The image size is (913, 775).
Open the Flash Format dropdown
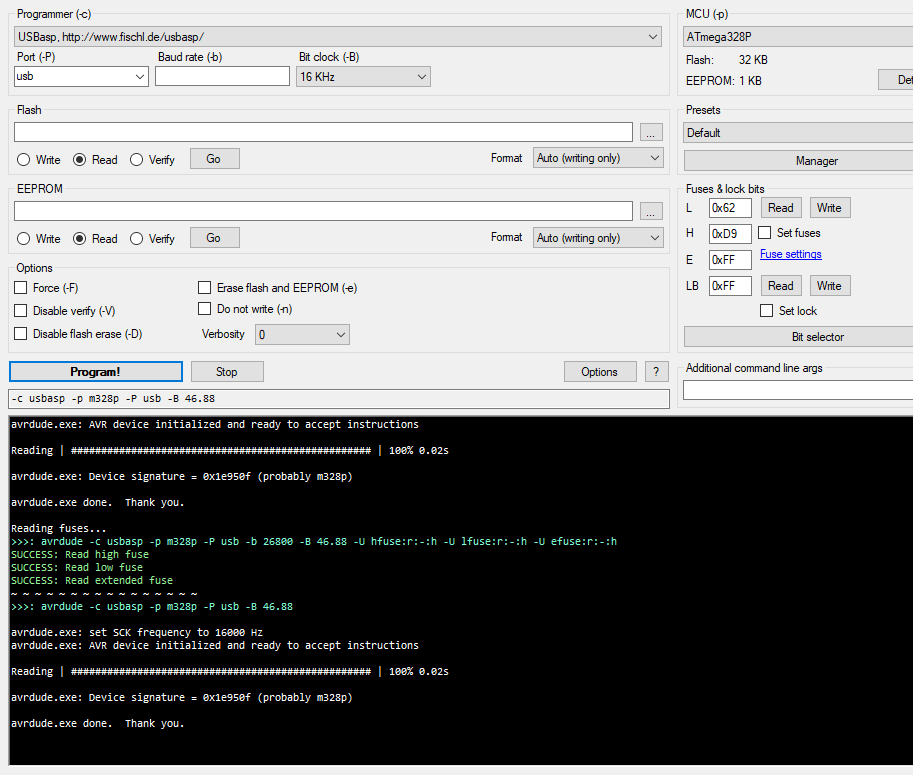599,158
